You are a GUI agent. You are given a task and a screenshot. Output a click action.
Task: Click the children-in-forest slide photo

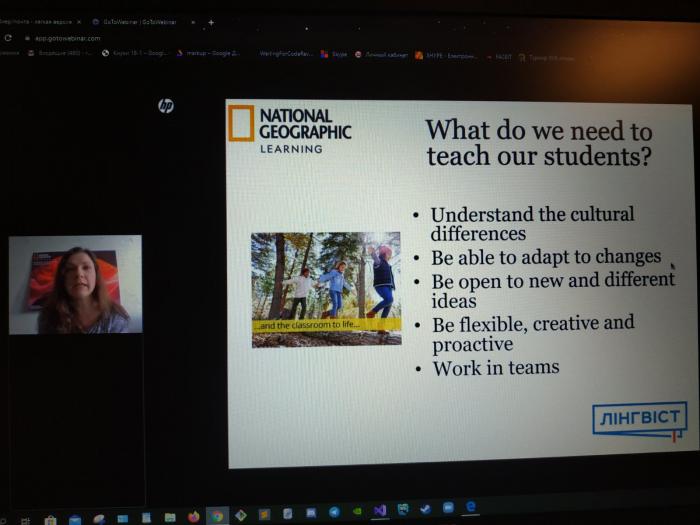pyautogui.click(x=326, y=289)
